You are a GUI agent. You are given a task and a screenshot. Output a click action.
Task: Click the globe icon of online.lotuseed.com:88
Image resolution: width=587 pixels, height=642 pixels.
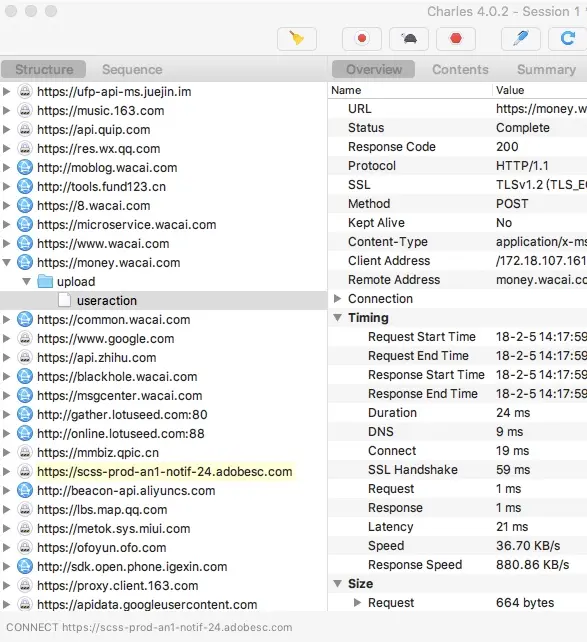coord(25,433)
